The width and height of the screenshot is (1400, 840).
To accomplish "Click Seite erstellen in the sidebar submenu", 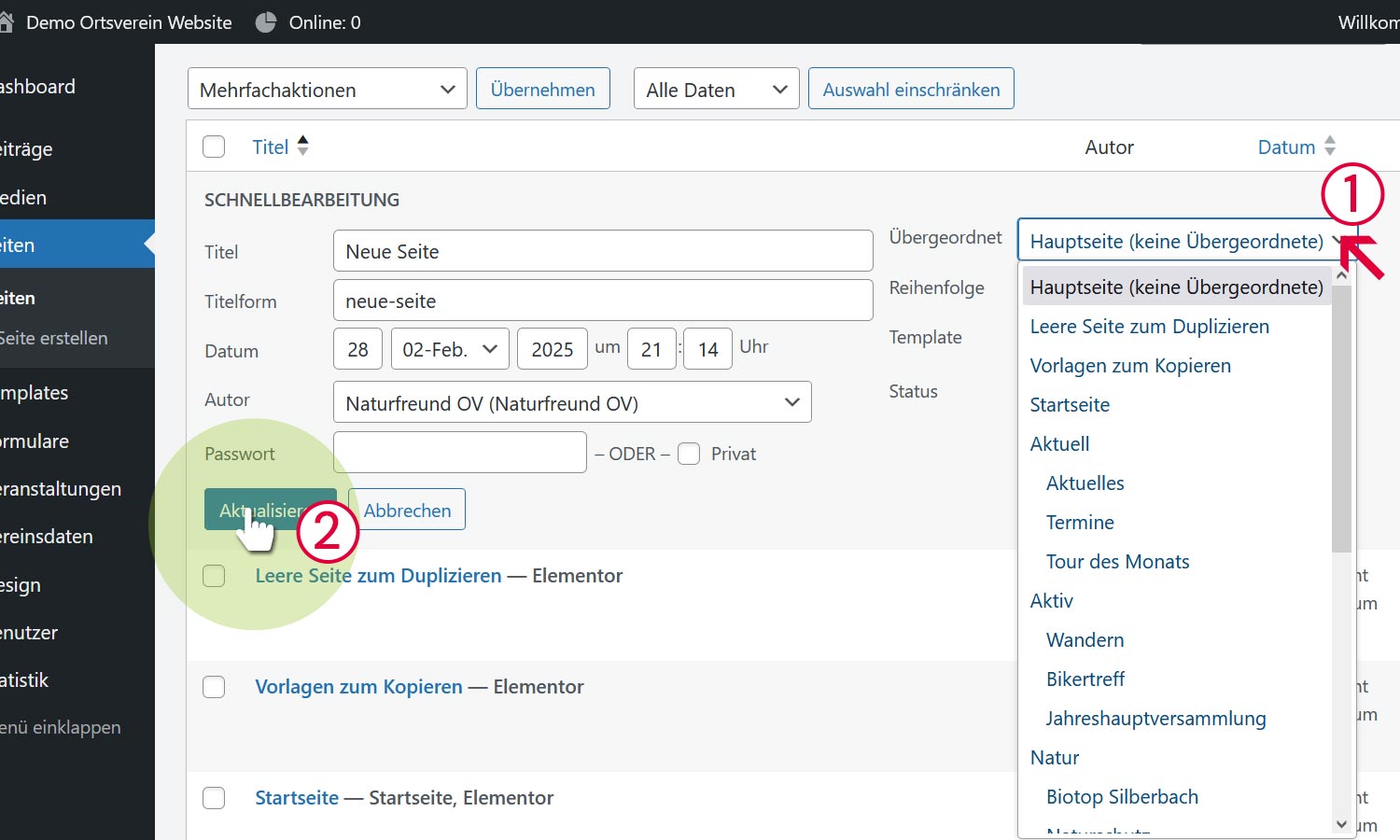I will 54,338.
